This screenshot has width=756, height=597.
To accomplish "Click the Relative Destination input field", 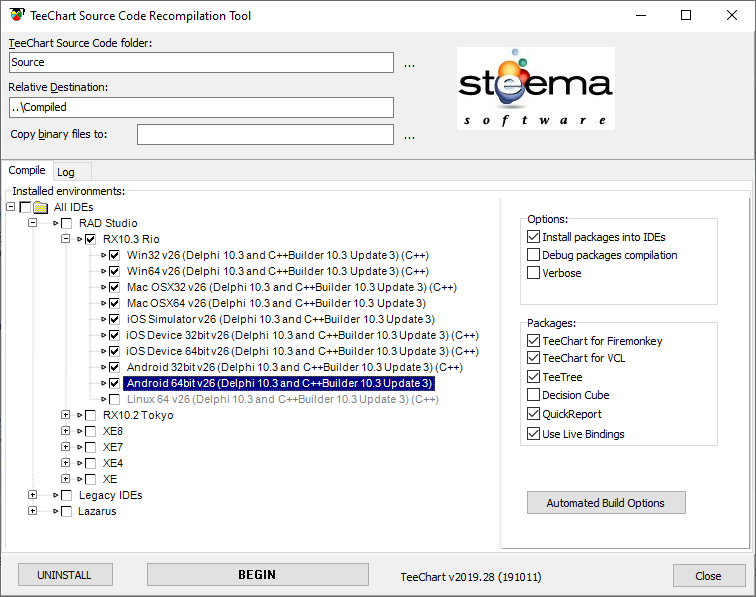I will [x=201, y=108].
